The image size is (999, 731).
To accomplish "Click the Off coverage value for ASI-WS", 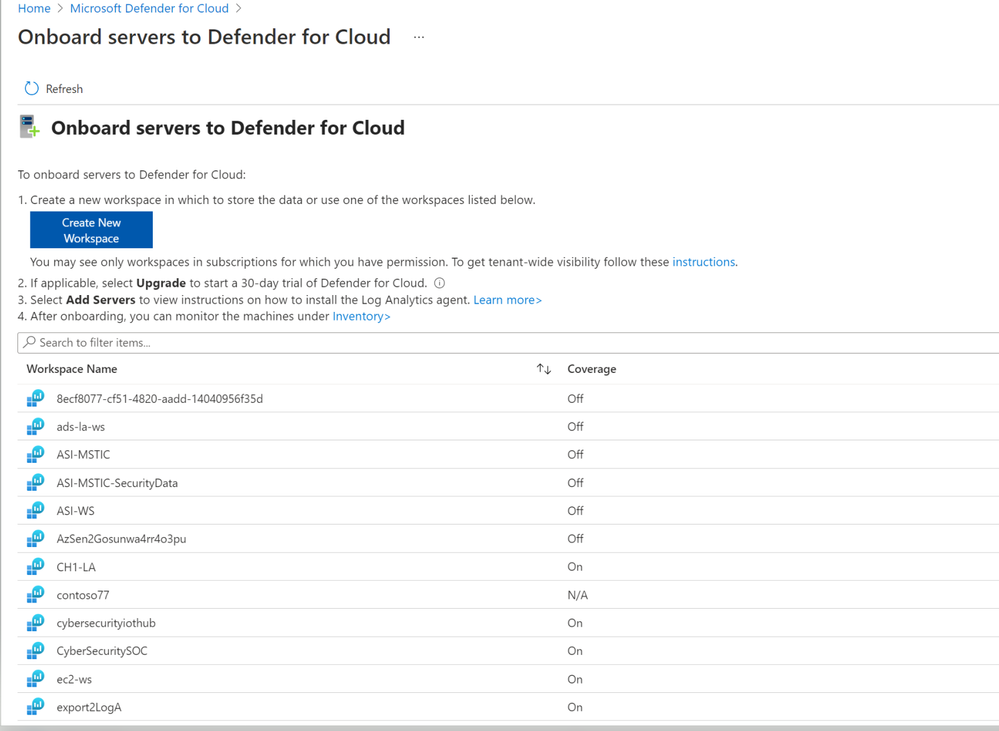I will tap(575, 510).
